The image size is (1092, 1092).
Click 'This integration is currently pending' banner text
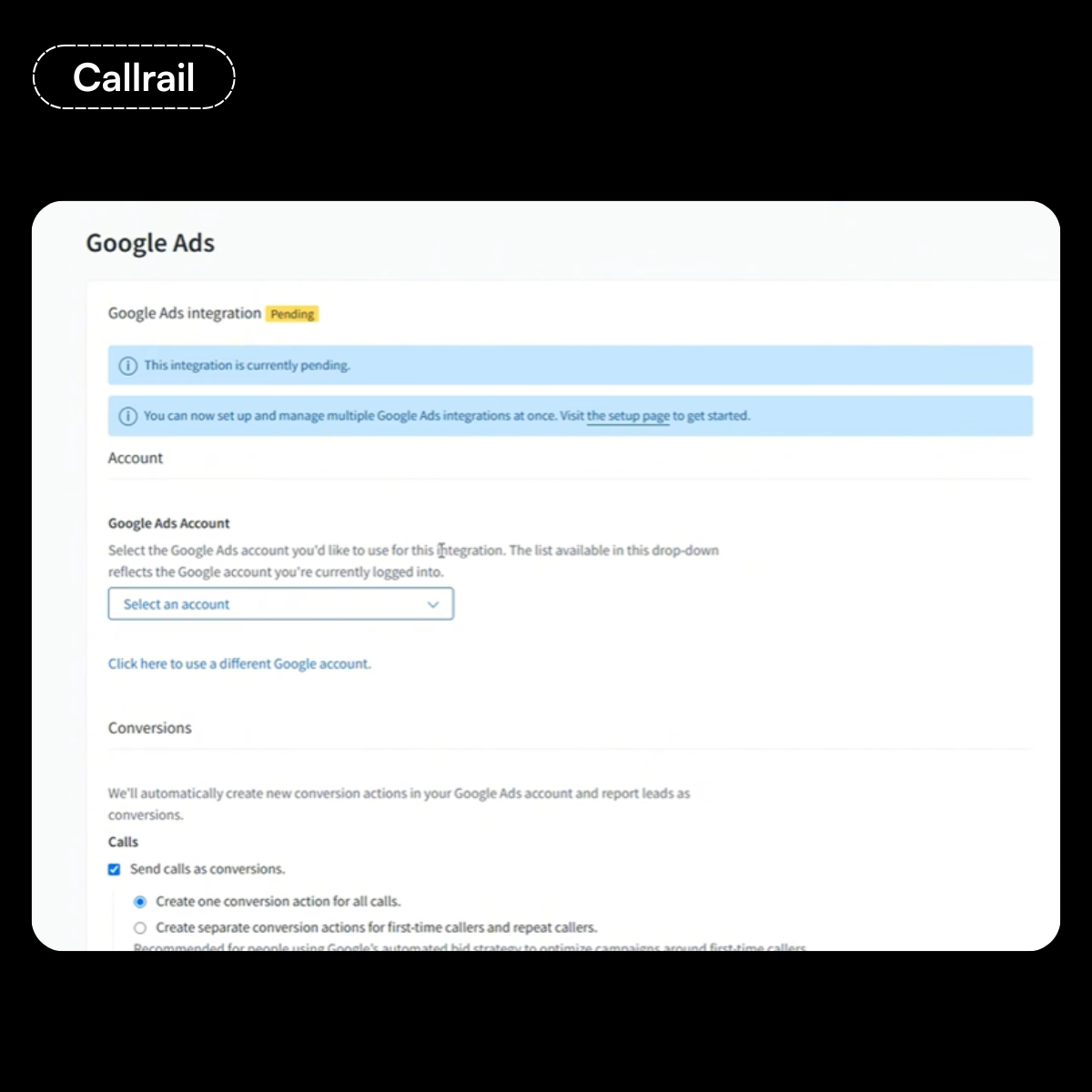click(x=247, y=366)
